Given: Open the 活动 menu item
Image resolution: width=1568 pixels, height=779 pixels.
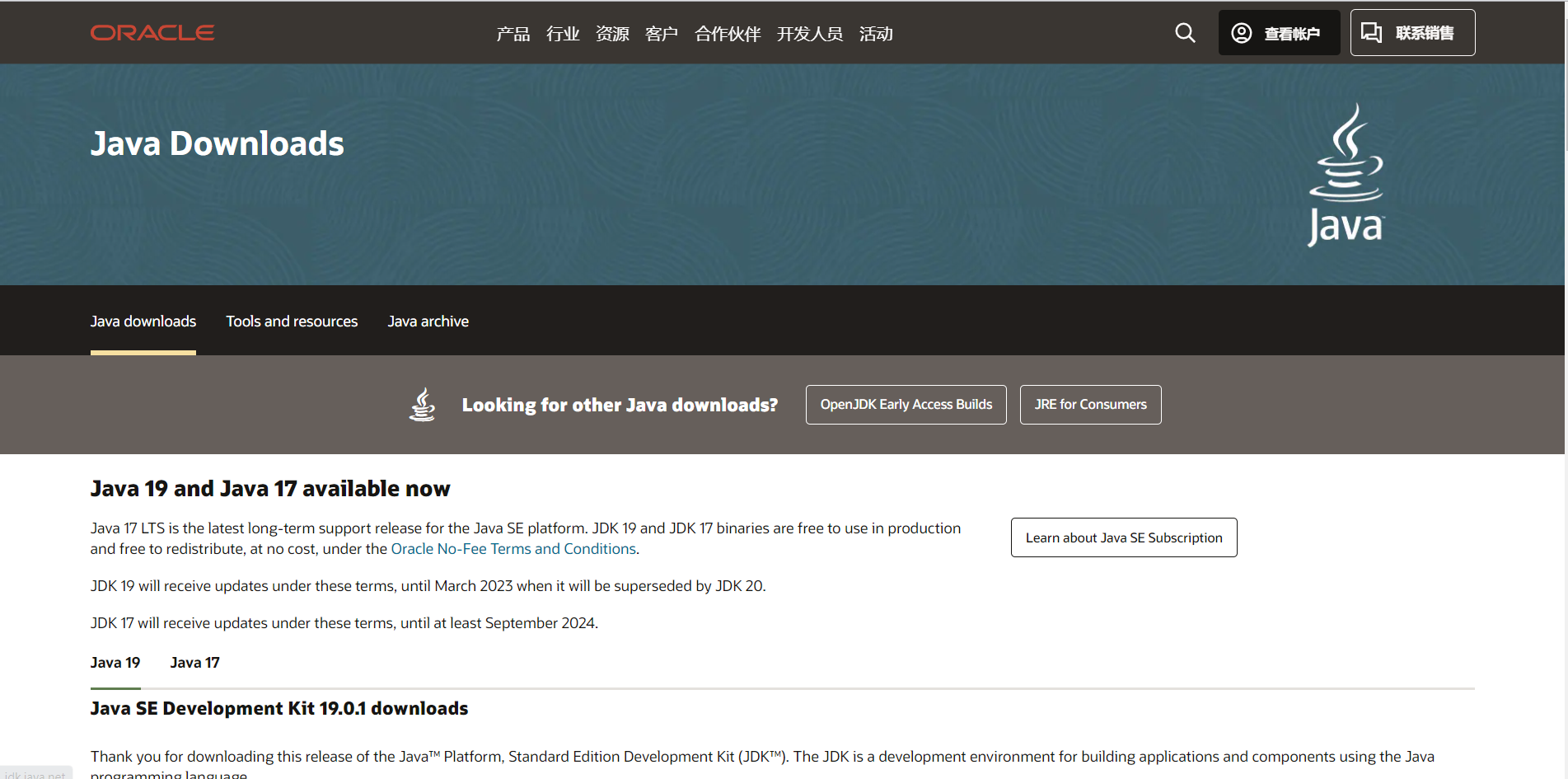Looking at the screenshot, I should pyautogui.click(x=876, y=34).
